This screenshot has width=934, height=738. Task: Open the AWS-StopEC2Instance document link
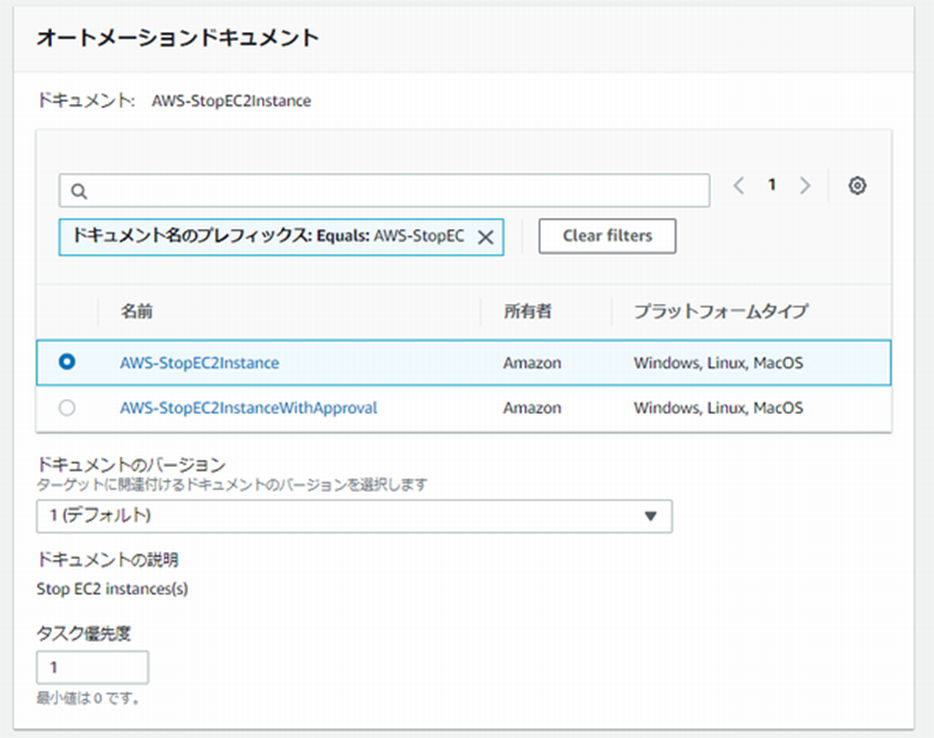(x=200, y=363)
